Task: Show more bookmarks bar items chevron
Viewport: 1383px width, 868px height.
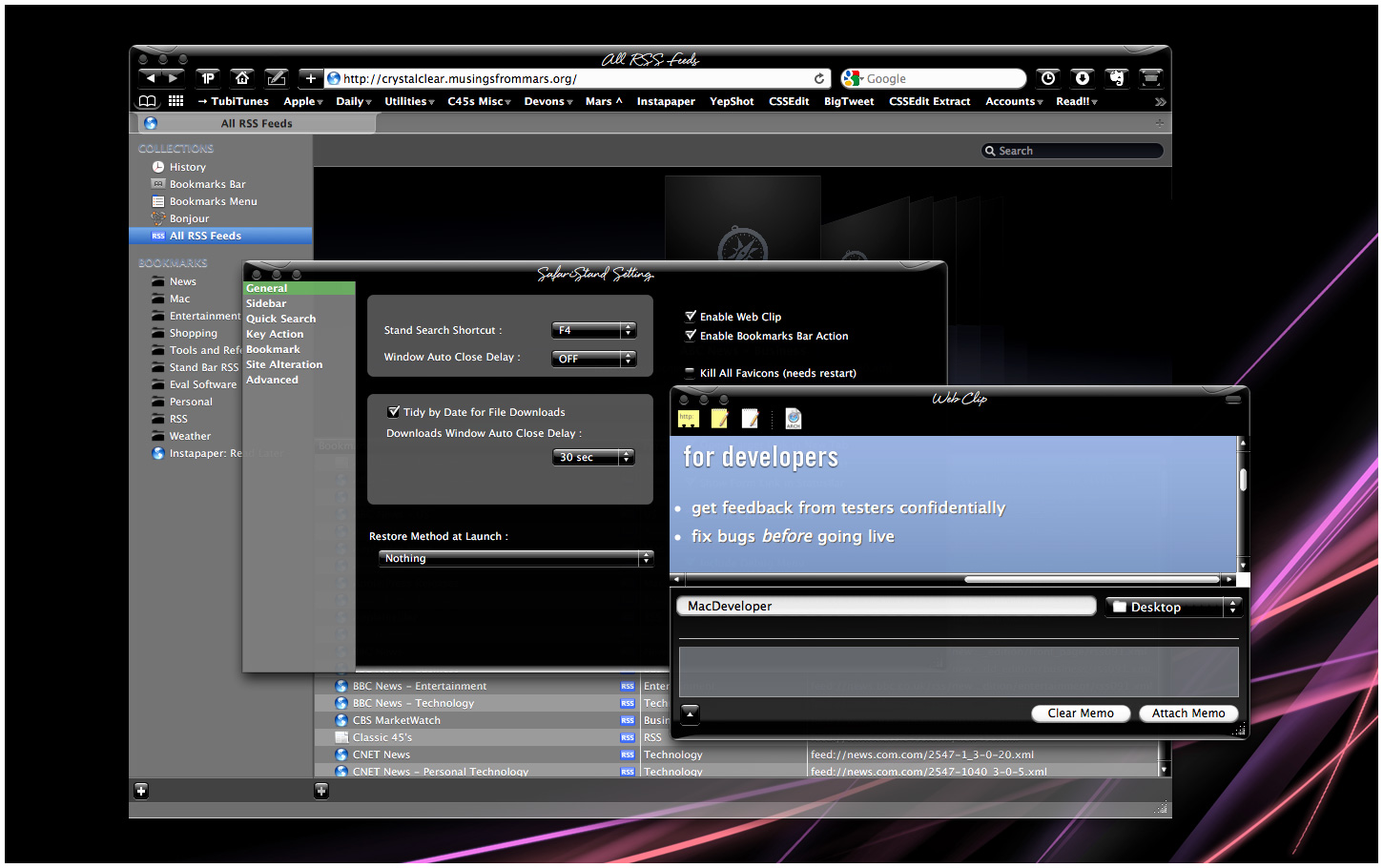Action: [x=1160, y=102]
